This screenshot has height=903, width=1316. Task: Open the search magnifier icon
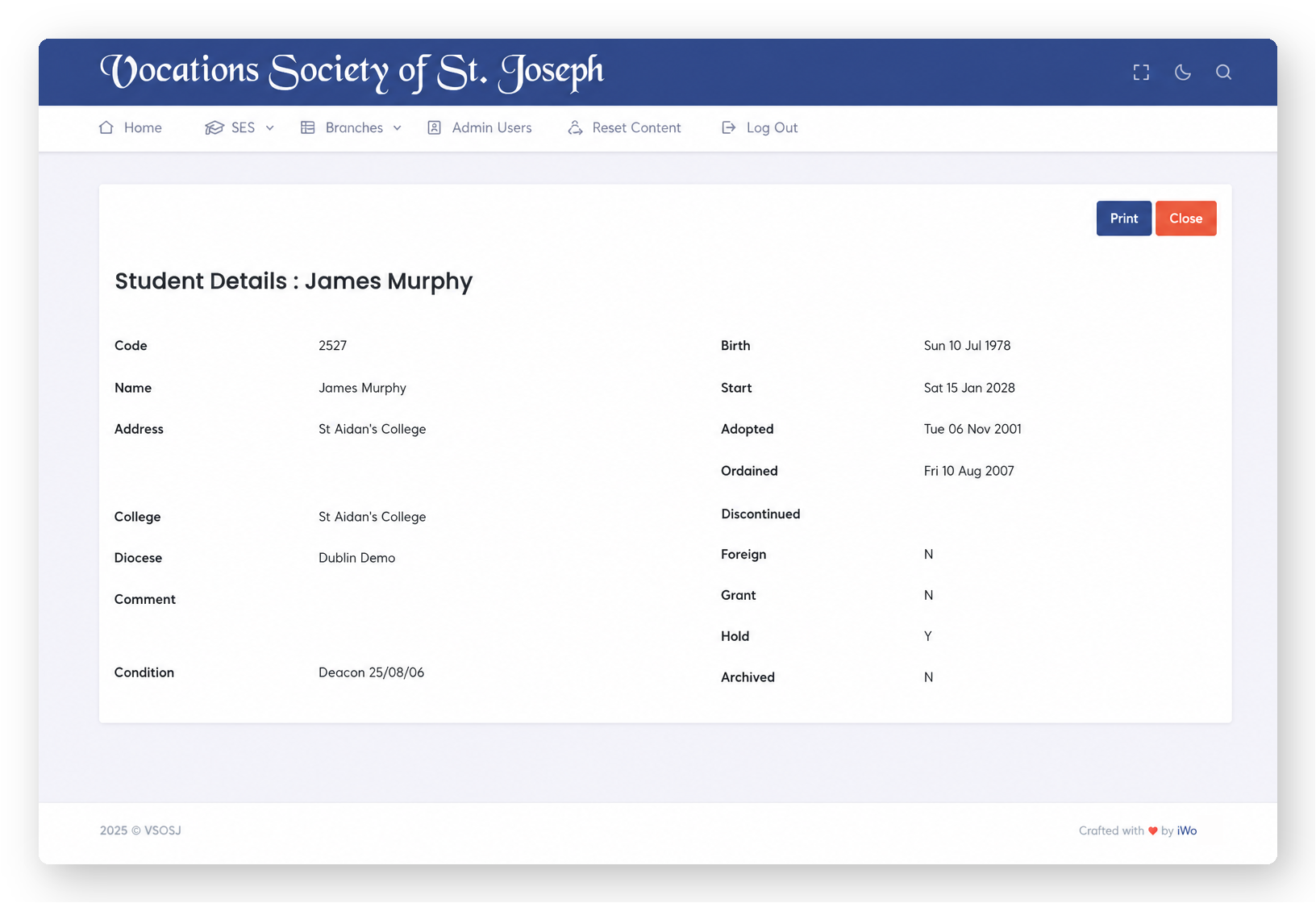1223,73
